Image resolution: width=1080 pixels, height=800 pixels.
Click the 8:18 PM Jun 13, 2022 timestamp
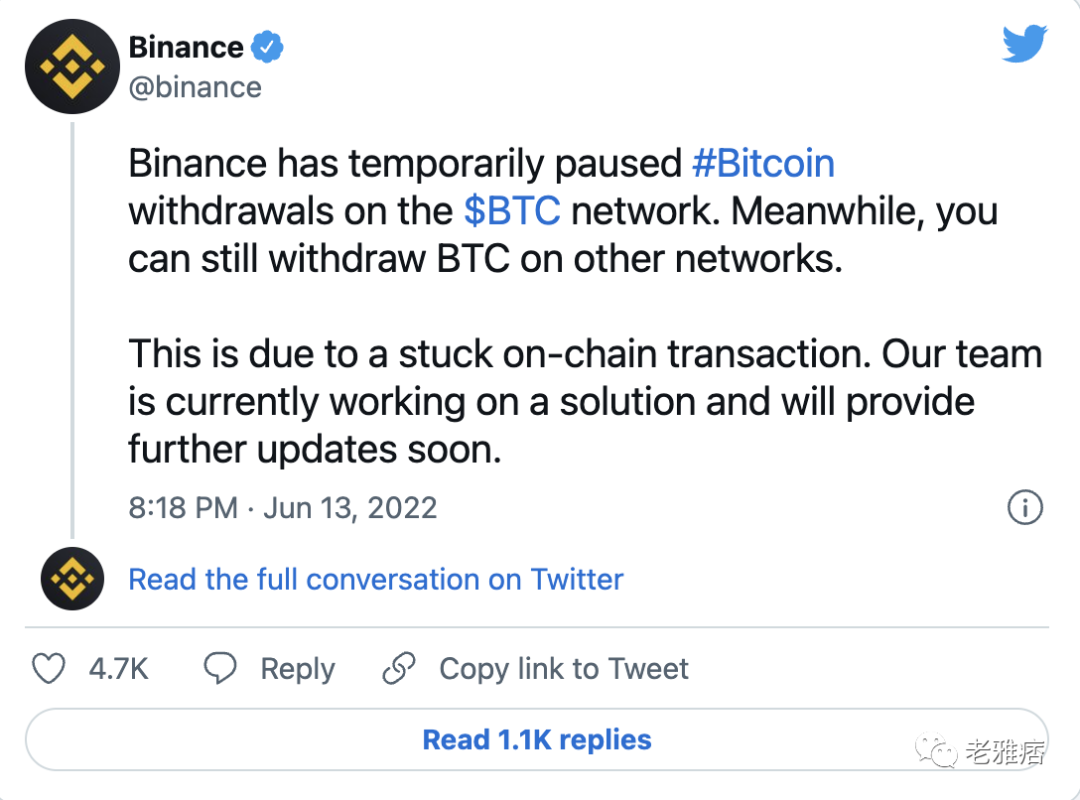(x=283, y=508)
